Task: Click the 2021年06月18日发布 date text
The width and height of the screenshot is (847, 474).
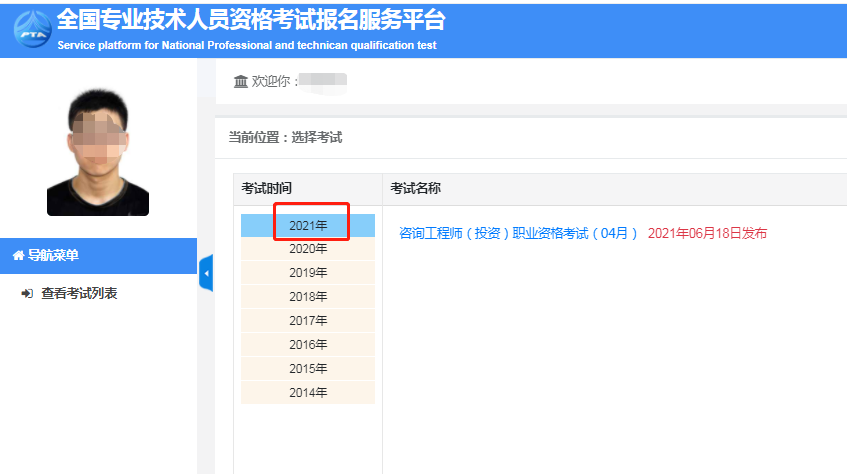Action: click(x=707, y=233)
